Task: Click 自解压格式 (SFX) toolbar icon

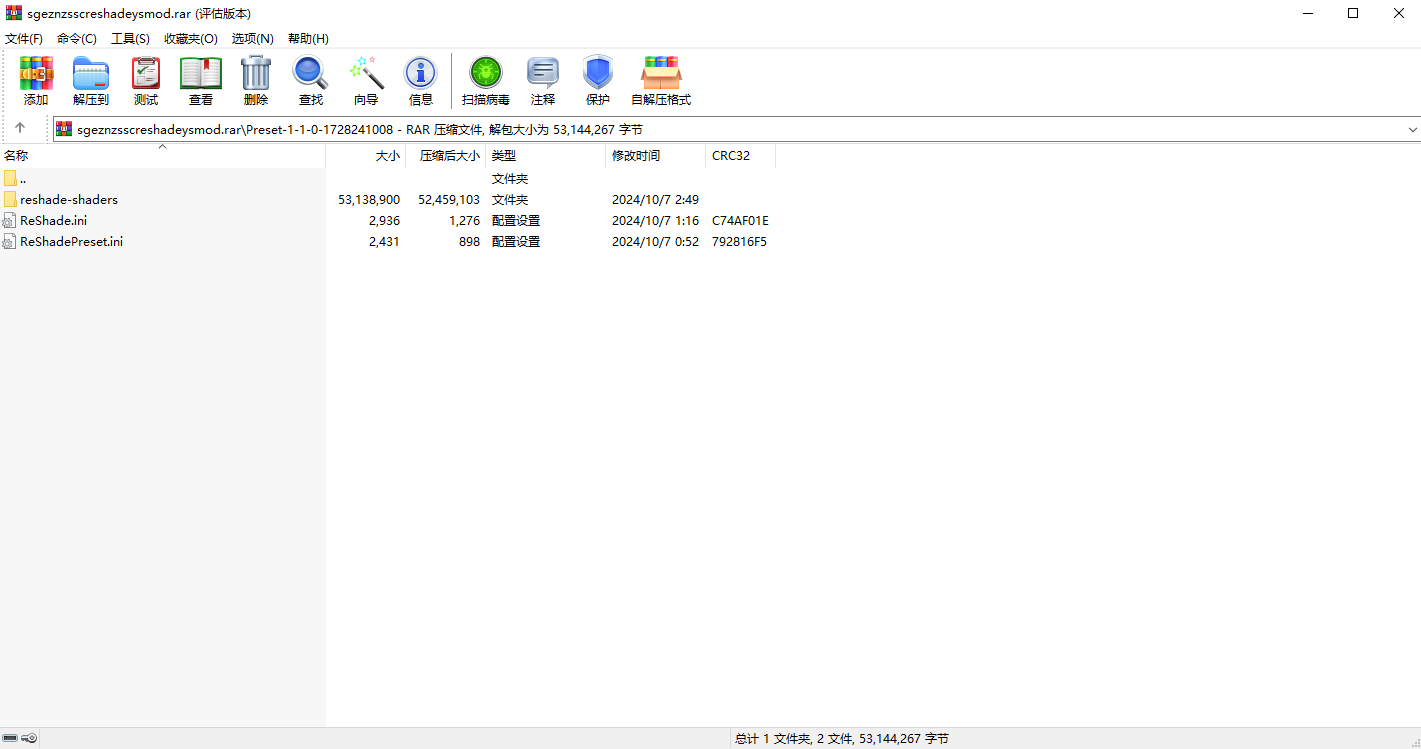Action: (x=661, y=74)
